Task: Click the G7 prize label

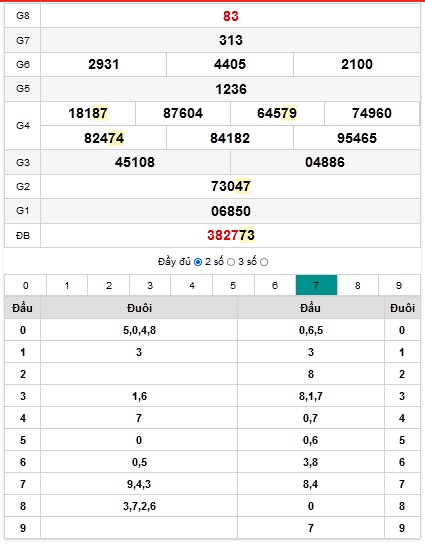Action: click(x=23, y=40)
